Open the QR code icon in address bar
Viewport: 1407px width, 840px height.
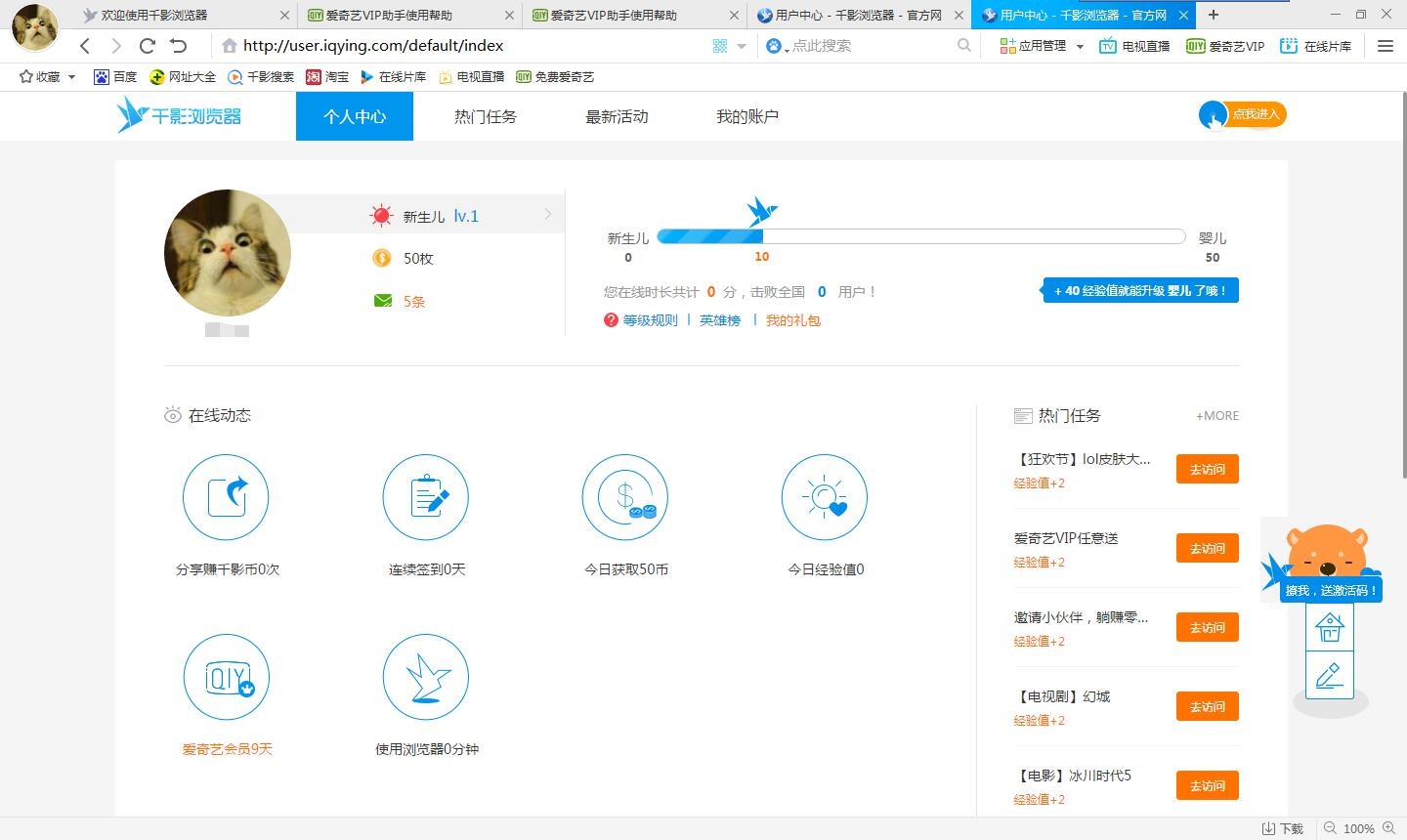tap(720, 46)
